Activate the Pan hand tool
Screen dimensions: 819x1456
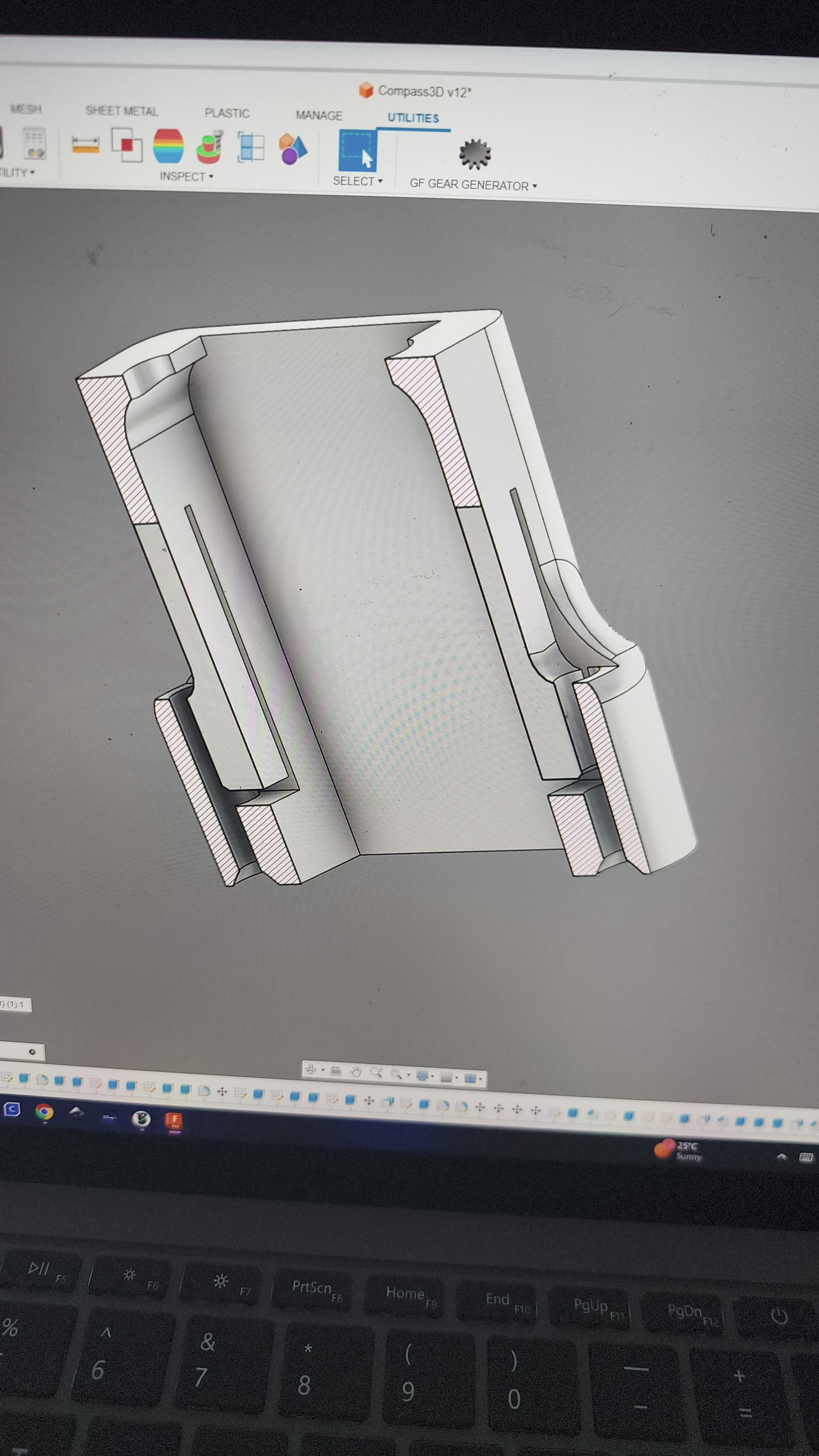coord(356,1072)
